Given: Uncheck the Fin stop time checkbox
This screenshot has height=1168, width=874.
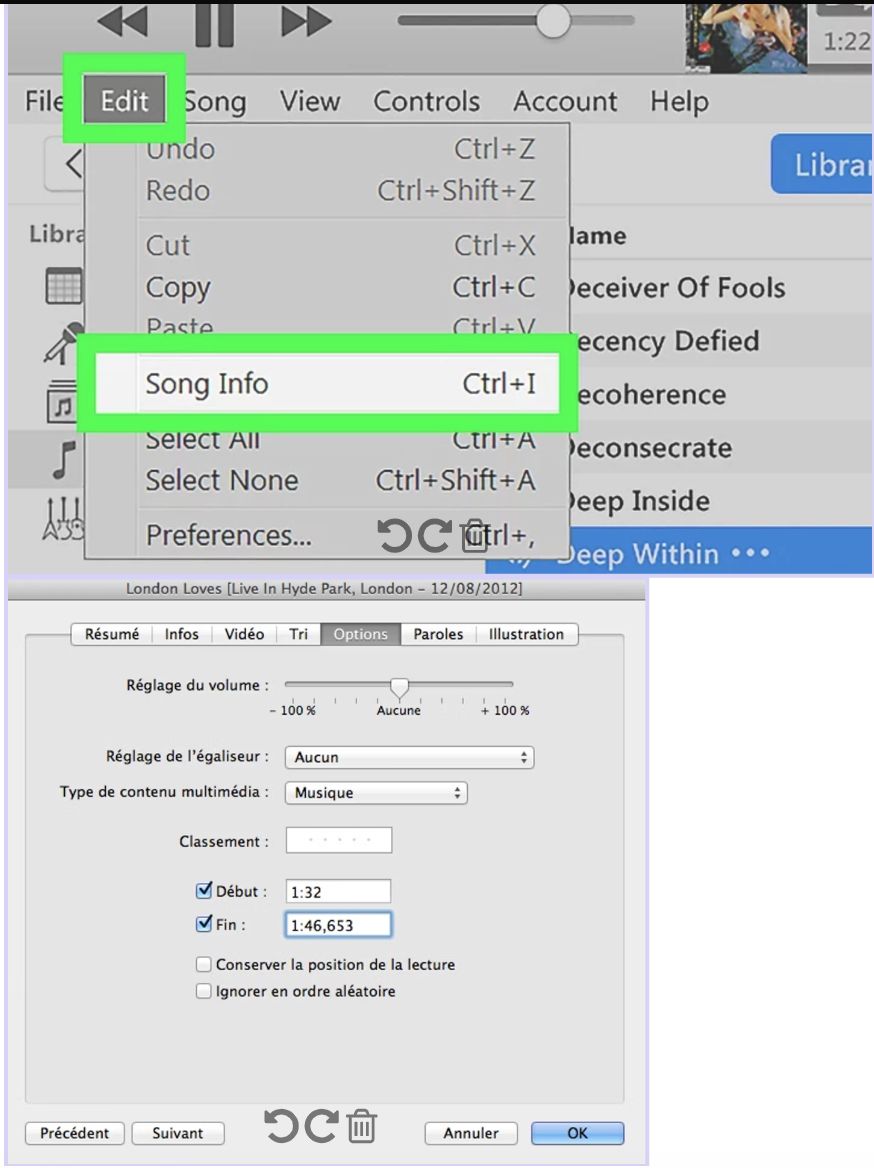Looking at the screenshot, I should [204, 925].
